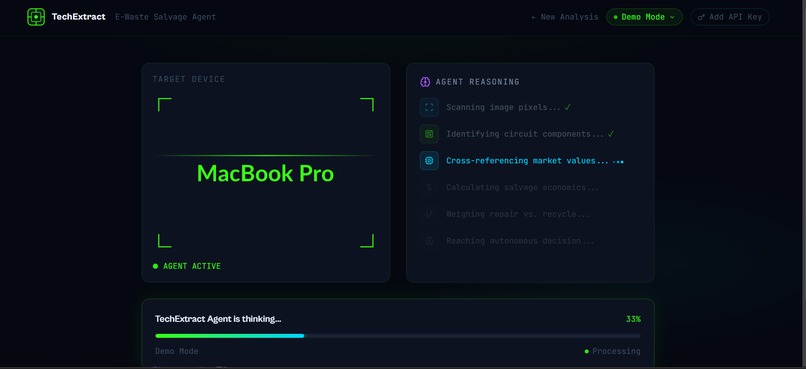Click the Demo Mode label under progress bar
The height and width of the screenshot is (369, 806).
point(177,352)
